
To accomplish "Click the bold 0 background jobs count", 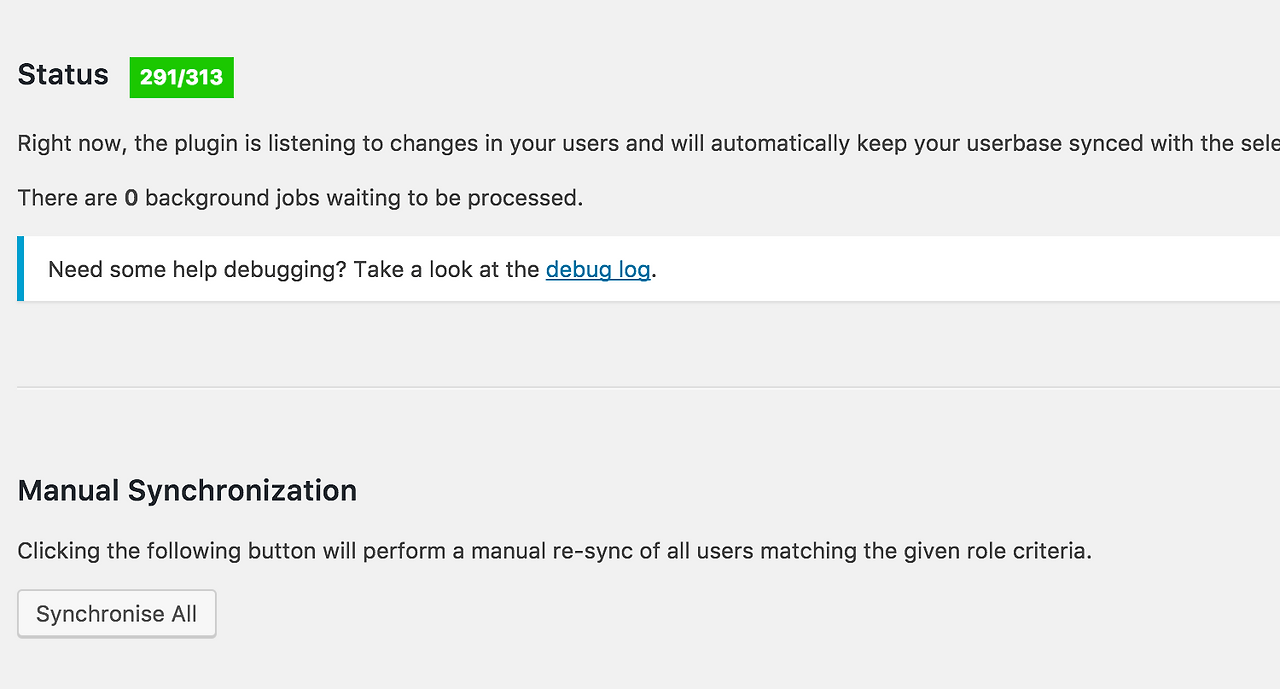I will tap(131, 198).
